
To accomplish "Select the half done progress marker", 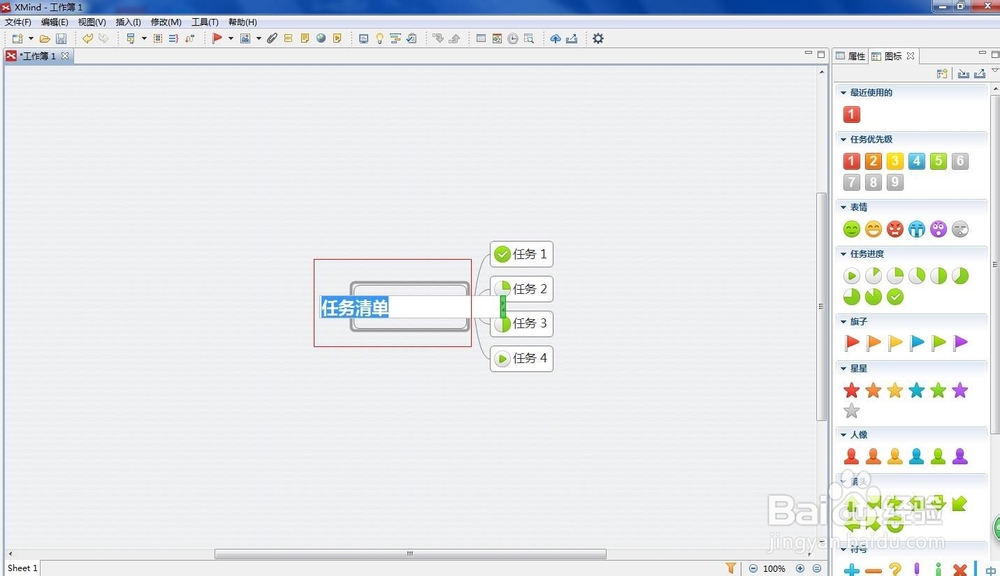I will (x=938, y=276).
